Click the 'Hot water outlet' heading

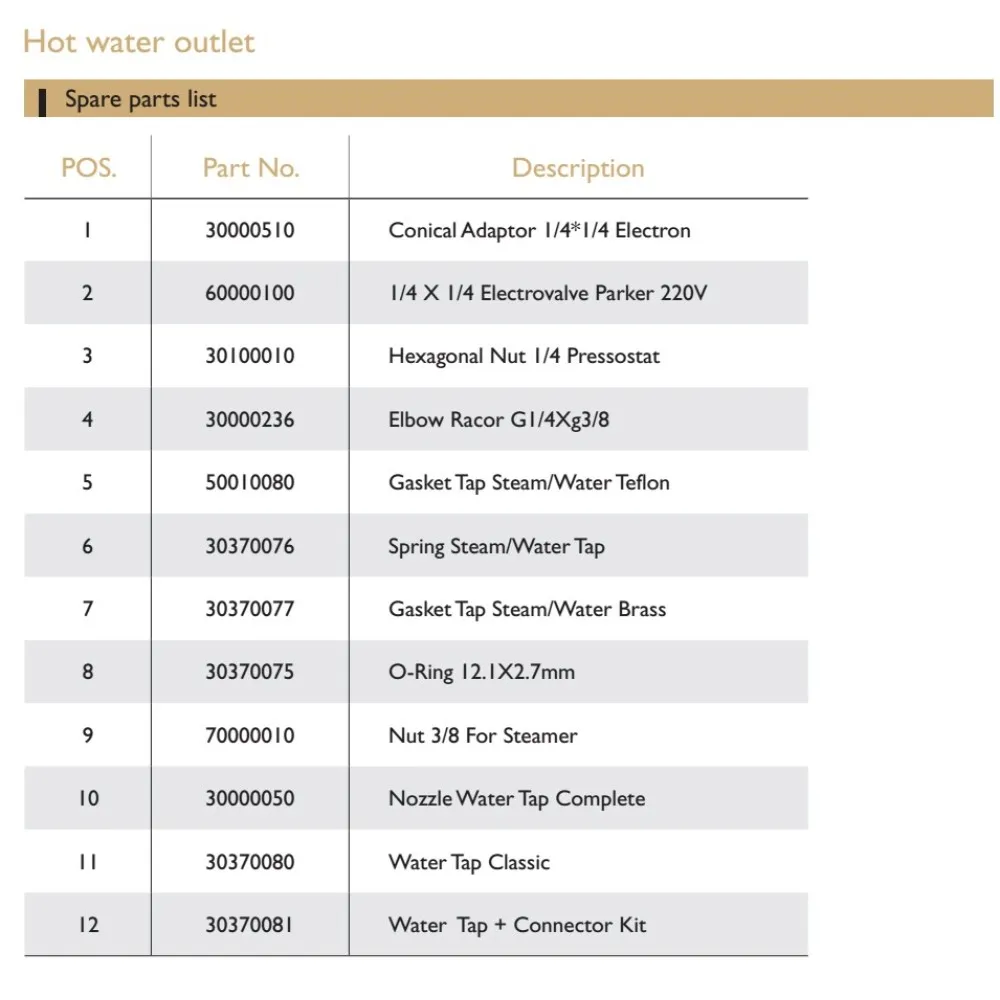pyautogui.click(x=139, y=42)
